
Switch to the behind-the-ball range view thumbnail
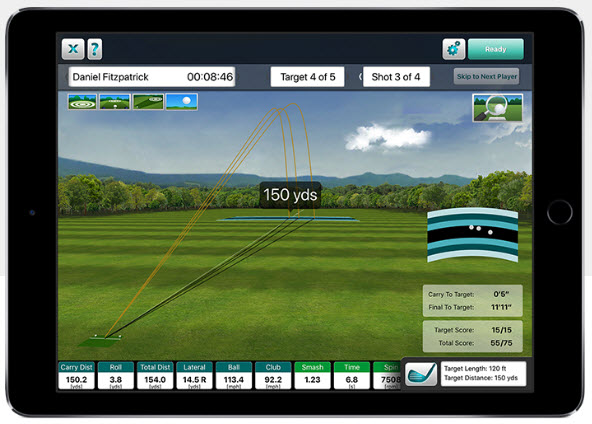click(x=115, y=102)
